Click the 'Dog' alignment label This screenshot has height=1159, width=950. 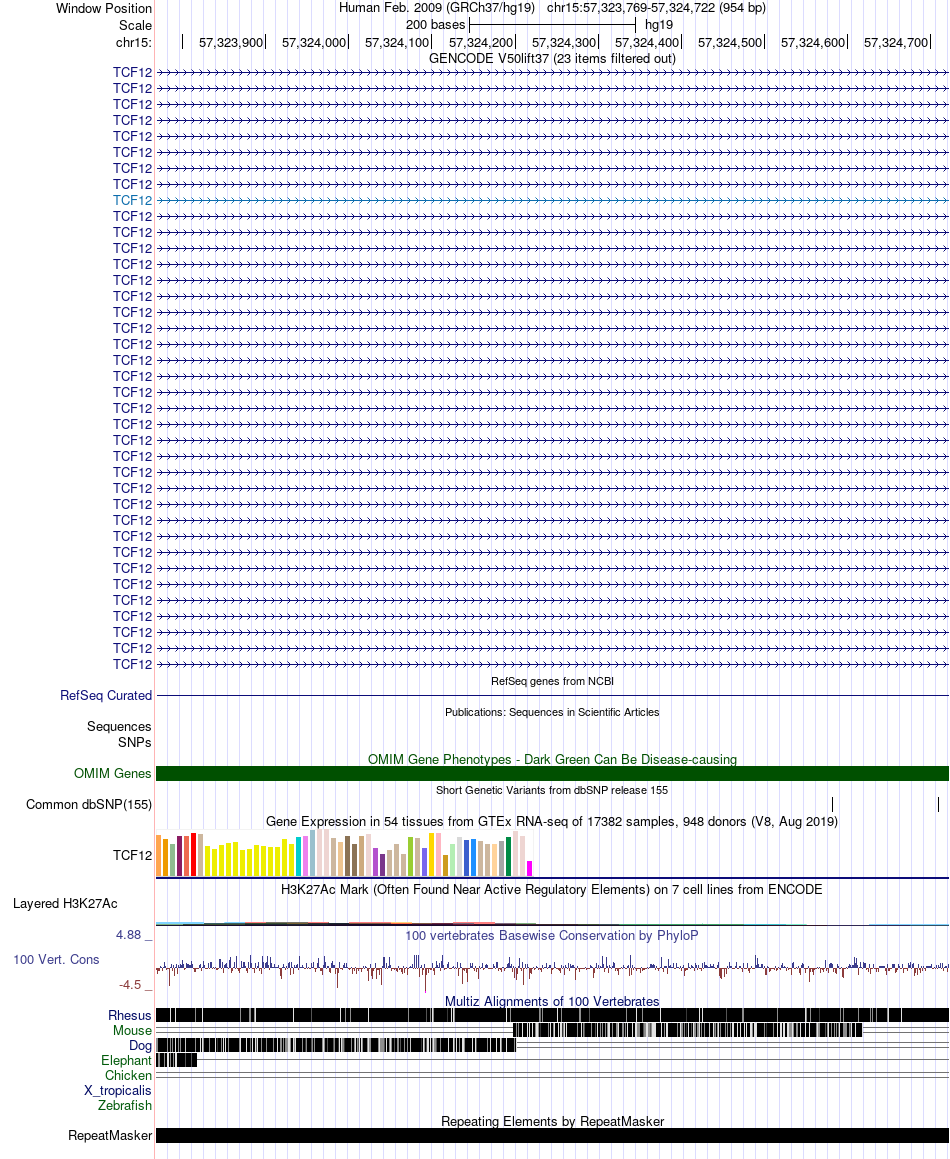[140, 1045]
